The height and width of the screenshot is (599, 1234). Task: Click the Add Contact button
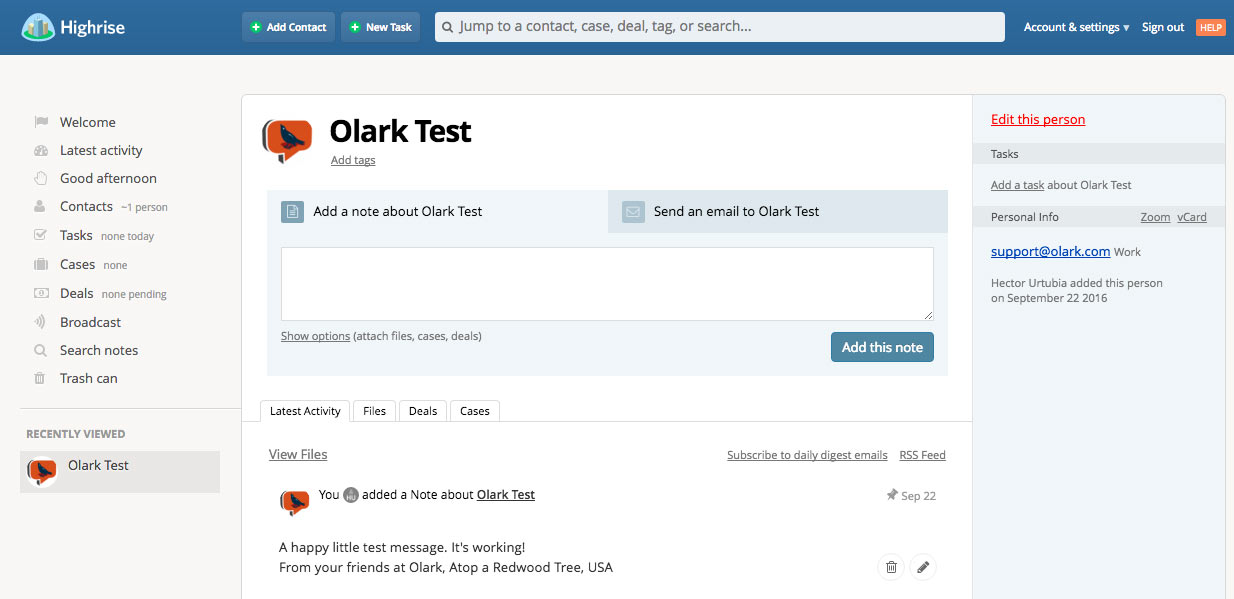288,27
